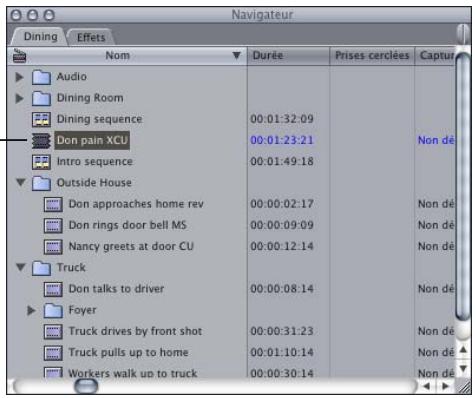Click duration 00:00:08:14

(x=282, y=289)
